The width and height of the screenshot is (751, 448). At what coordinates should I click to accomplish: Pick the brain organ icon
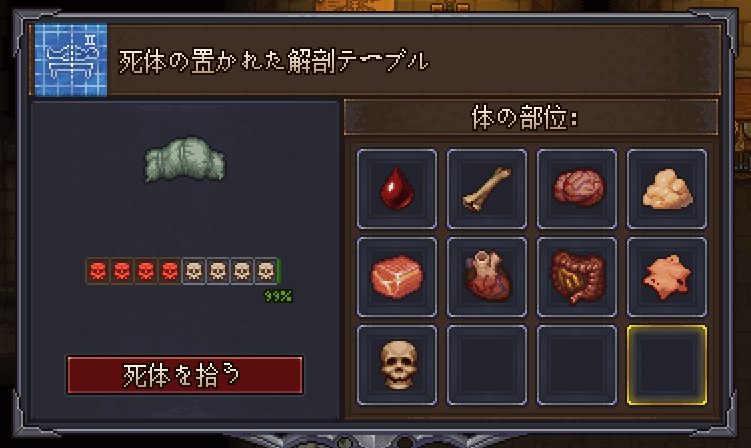(577, 188)
